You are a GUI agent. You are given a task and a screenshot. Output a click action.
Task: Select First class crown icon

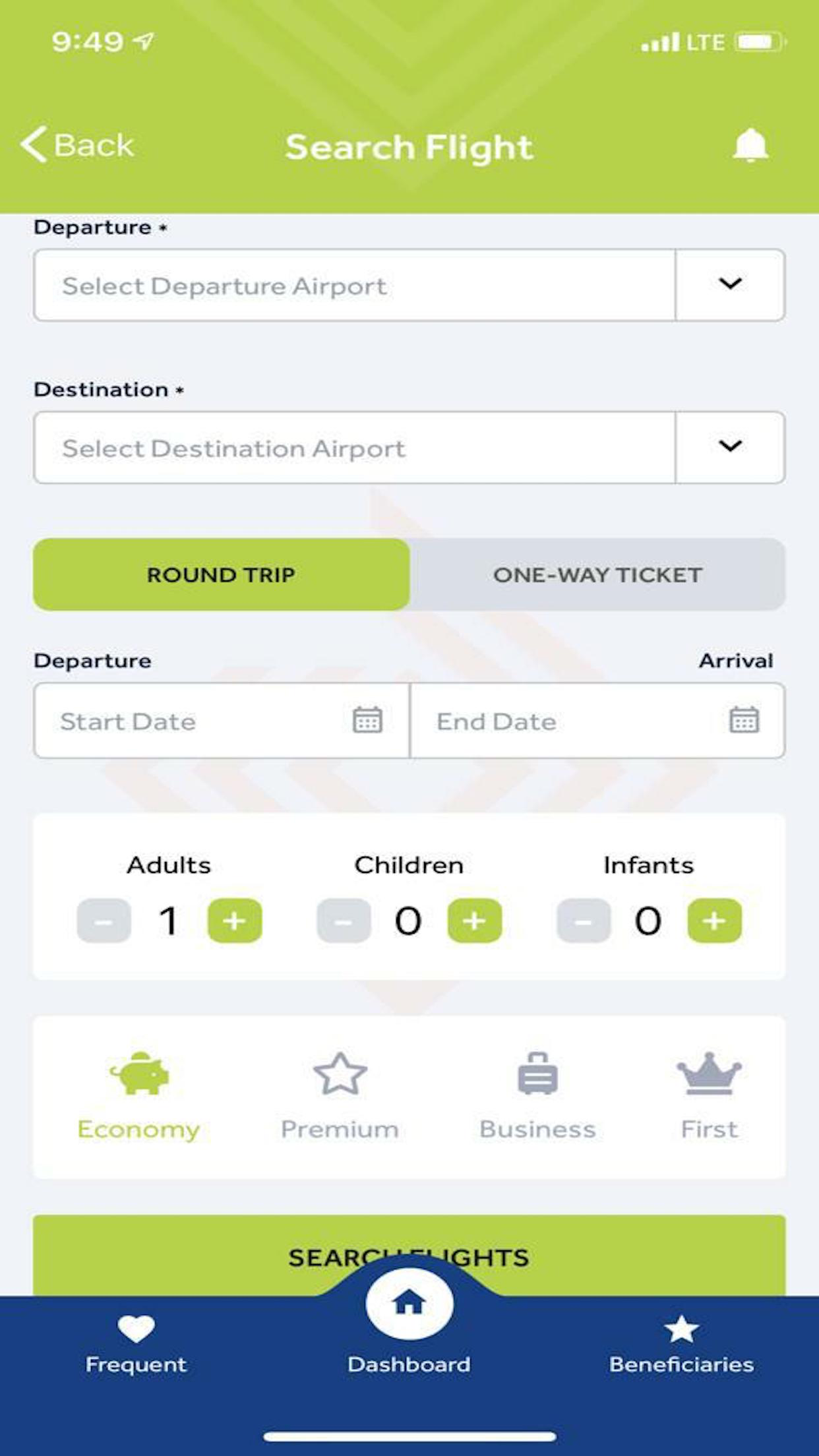tap(709, 1074)
